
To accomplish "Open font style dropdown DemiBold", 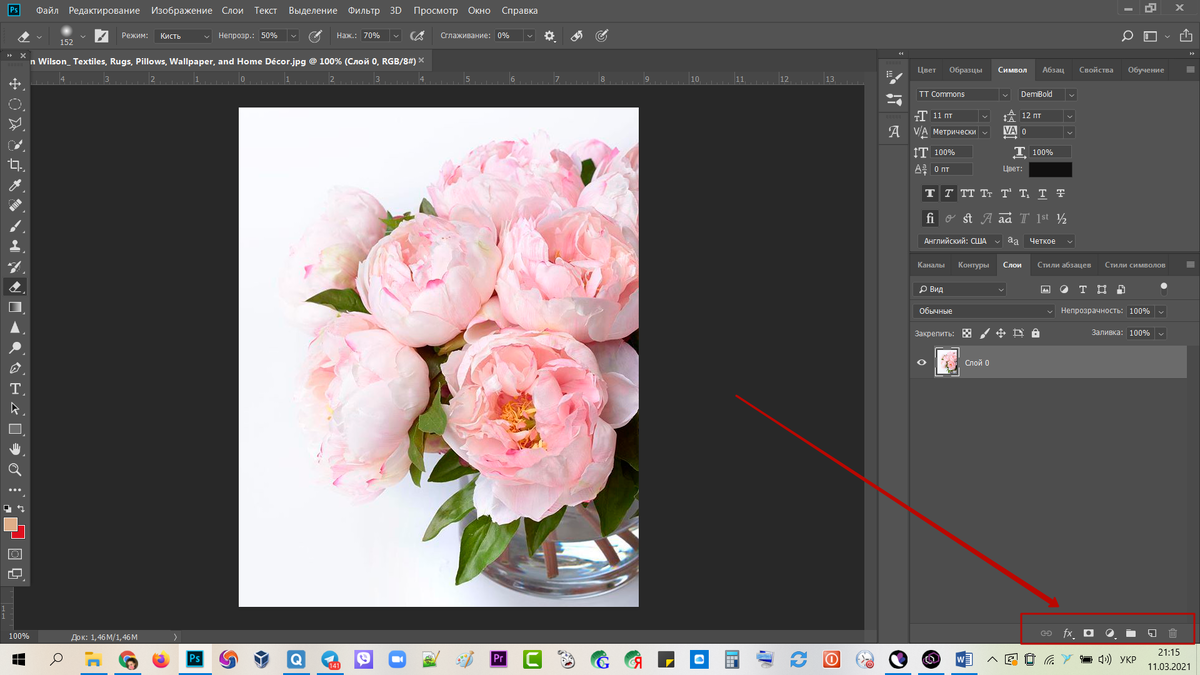I will [1047, 94].
